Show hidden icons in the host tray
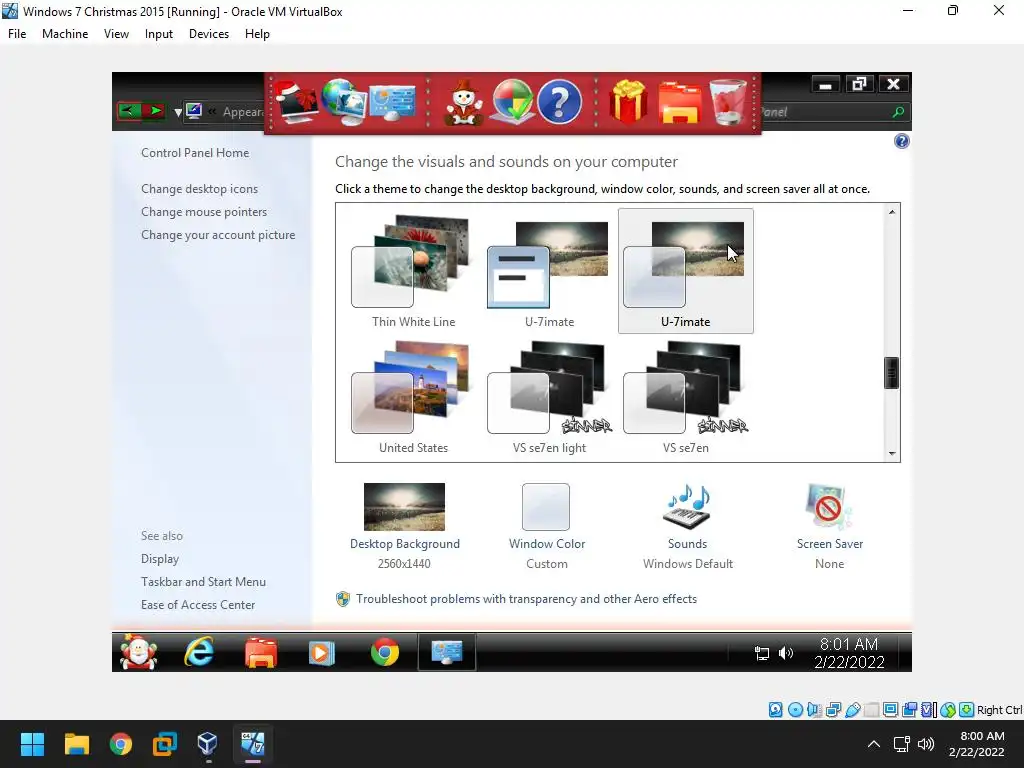This screenshot has height=768, width=1024. coord(873,744)
